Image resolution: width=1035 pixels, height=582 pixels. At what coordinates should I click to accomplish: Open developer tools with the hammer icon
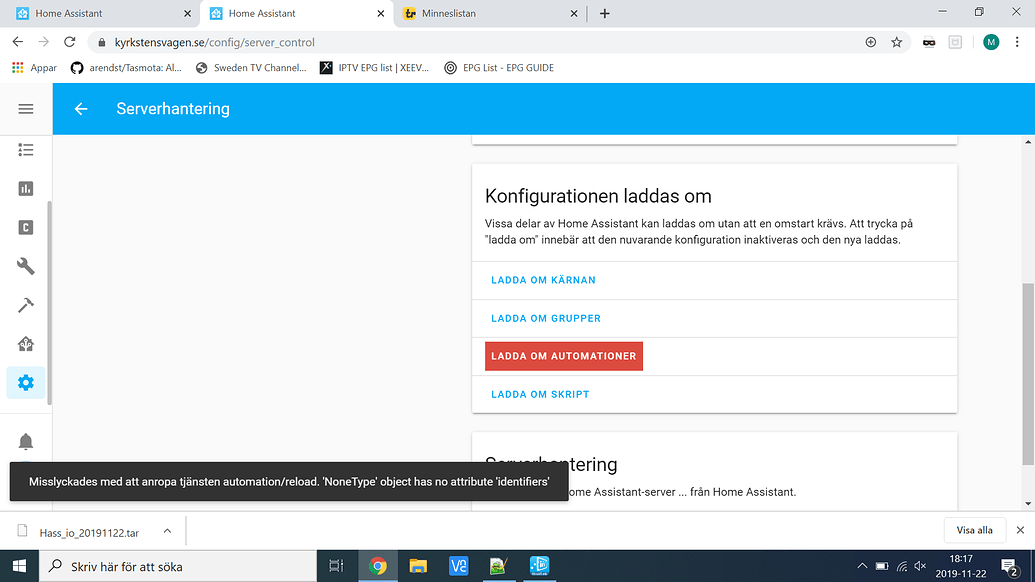point(26,305)
